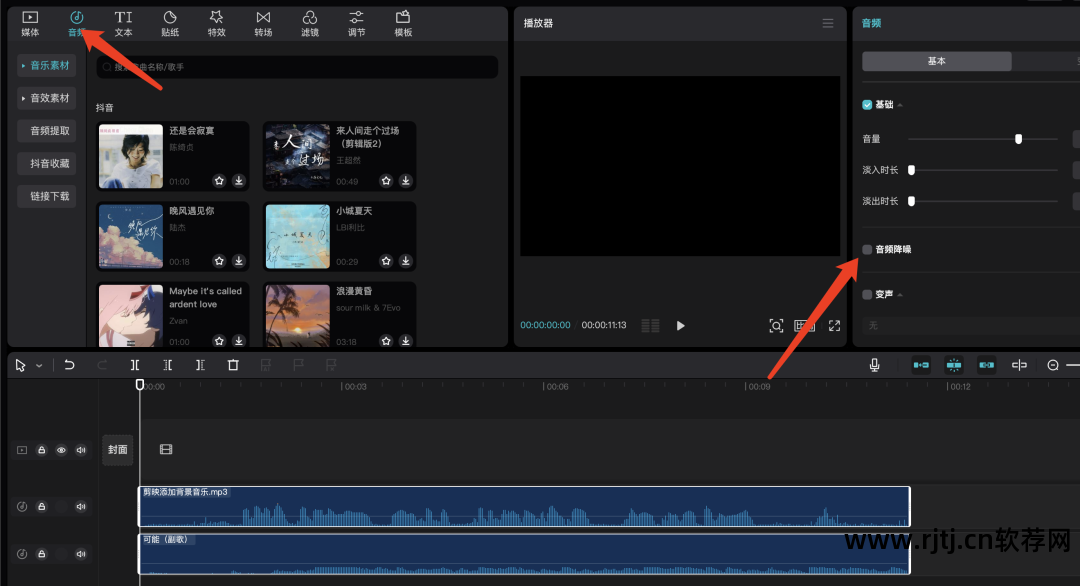Click the microphone to record voiceover

874,364
